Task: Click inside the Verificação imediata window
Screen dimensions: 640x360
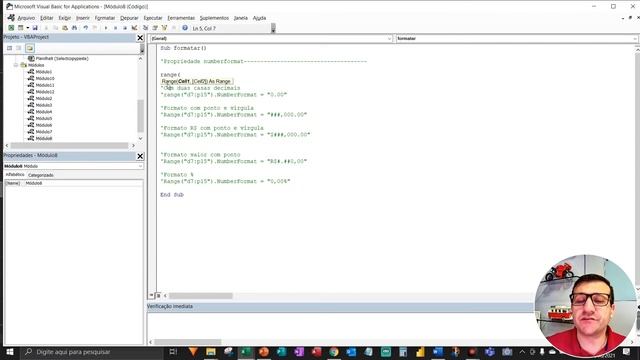Action: (x=341, y=325)
